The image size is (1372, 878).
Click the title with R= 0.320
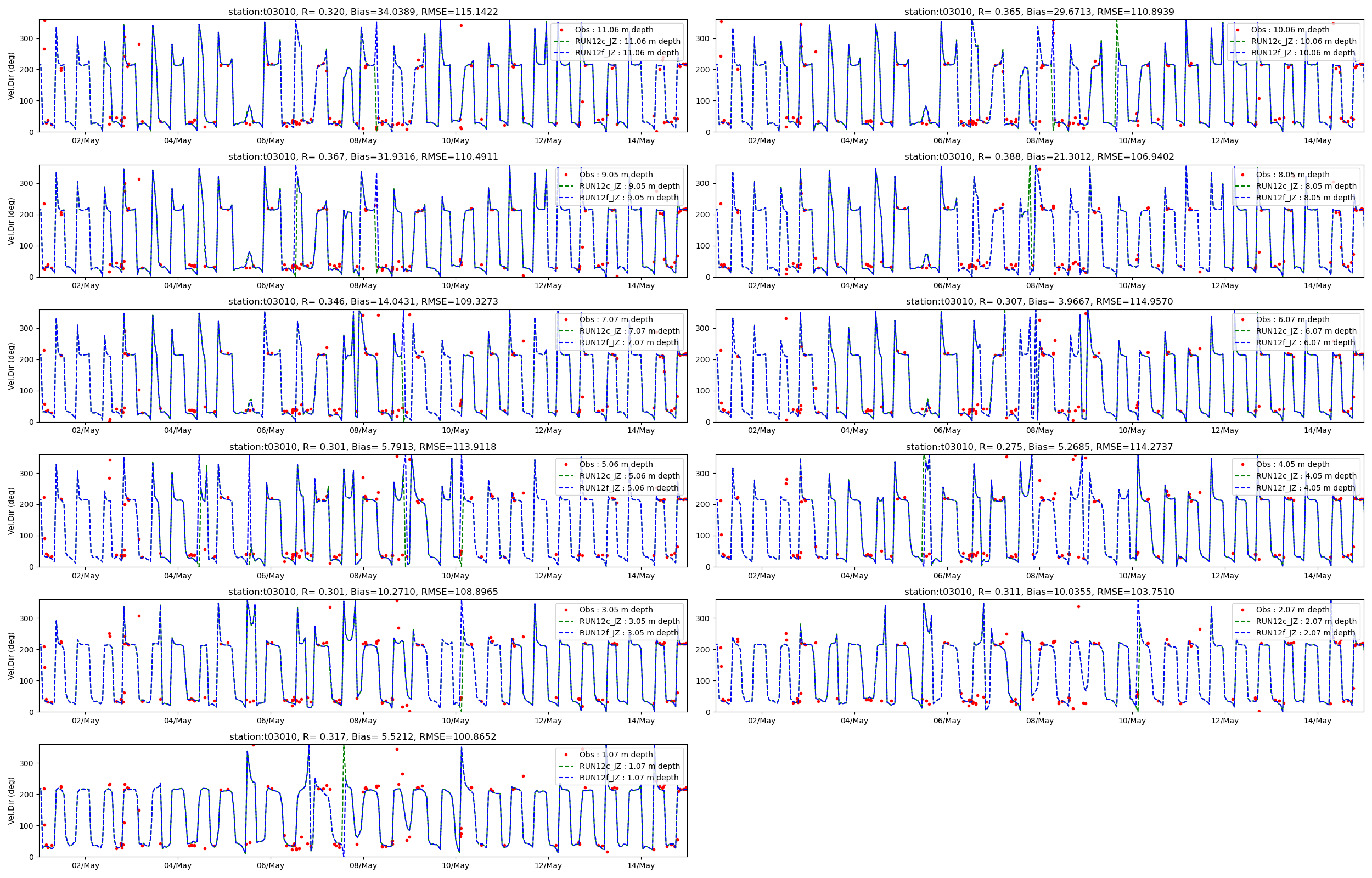click(x=363, y=12)
